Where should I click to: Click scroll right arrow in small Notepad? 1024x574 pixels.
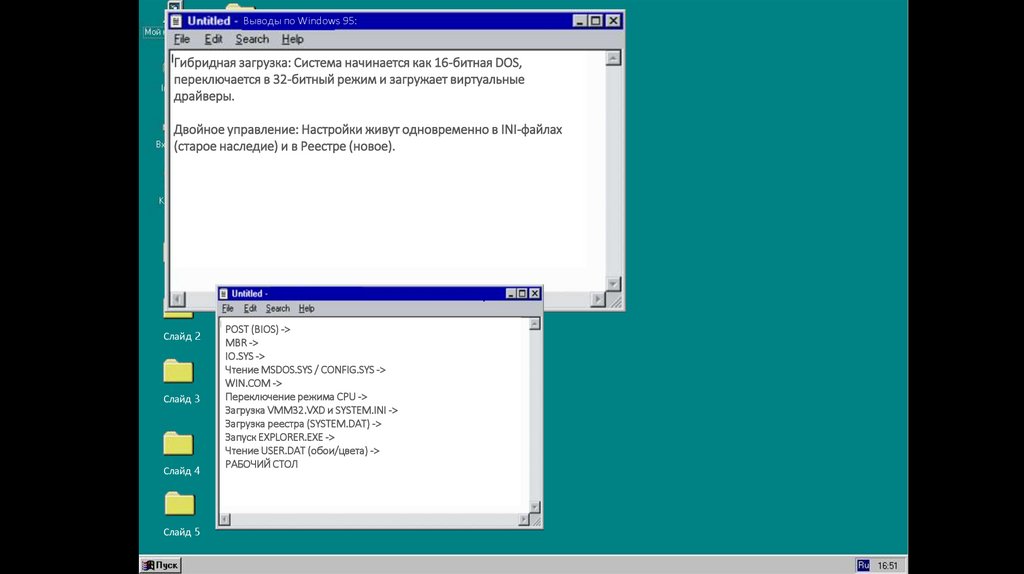coord(523,519)
